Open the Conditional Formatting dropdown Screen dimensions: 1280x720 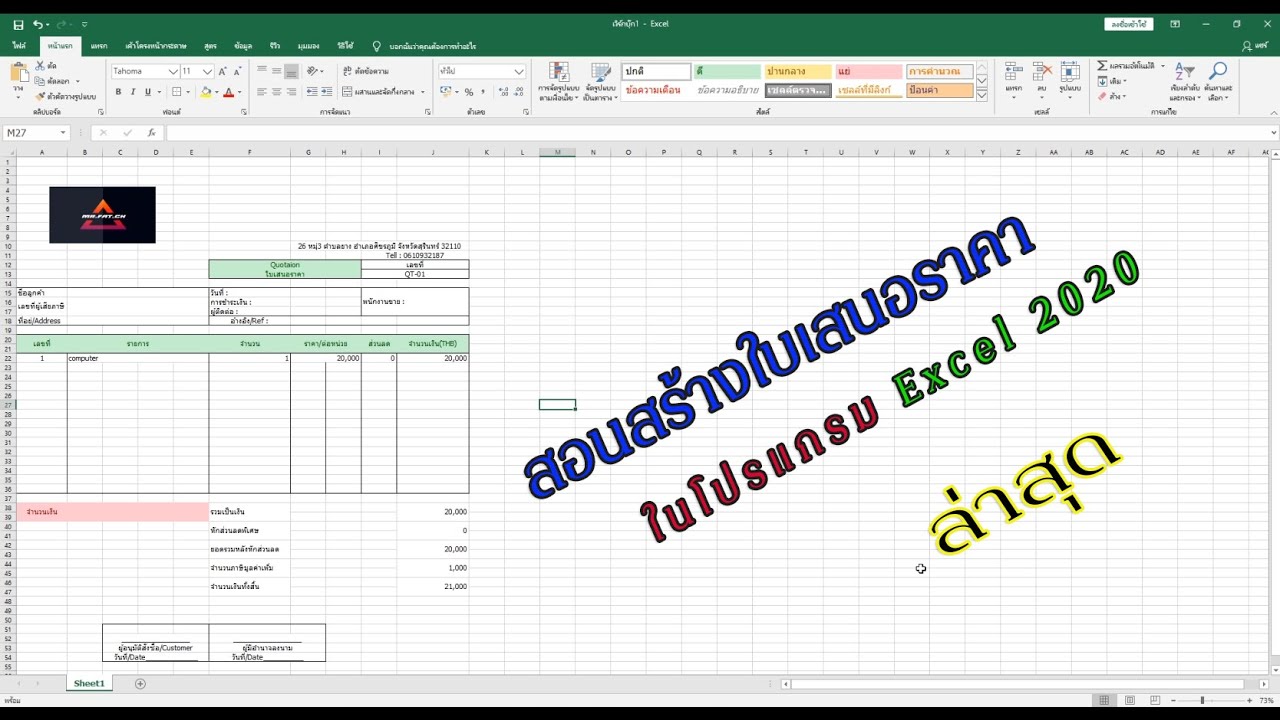558,83
